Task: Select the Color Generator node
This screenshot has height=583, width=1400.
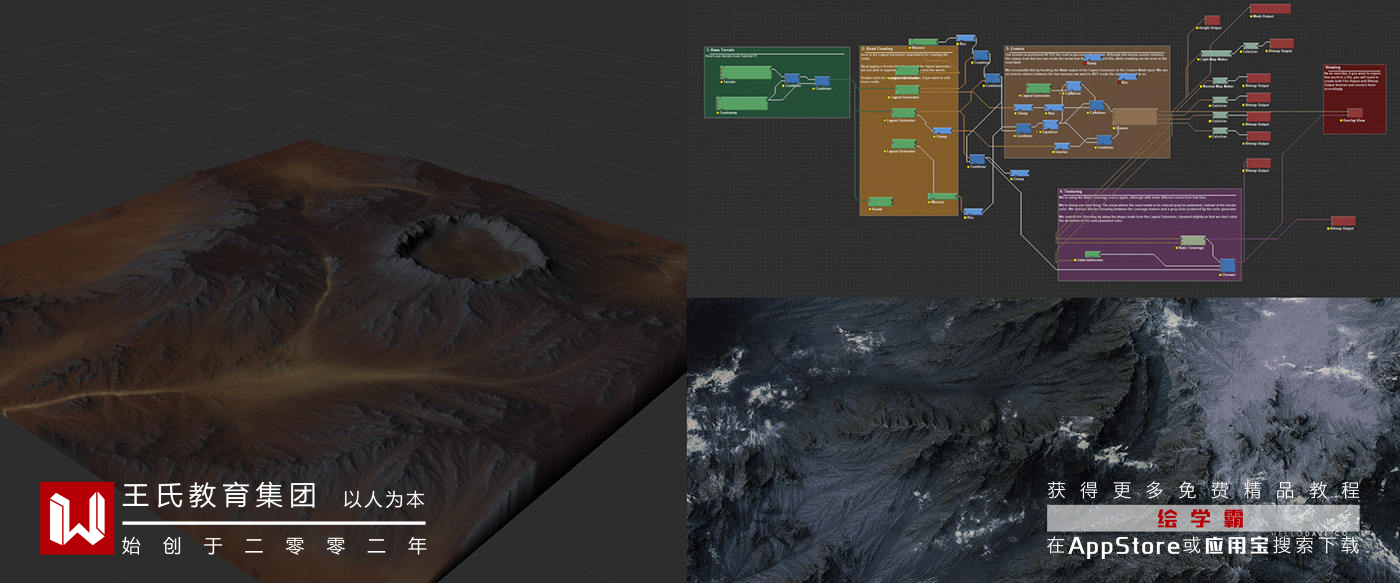Action: (x=1093, y=255)
